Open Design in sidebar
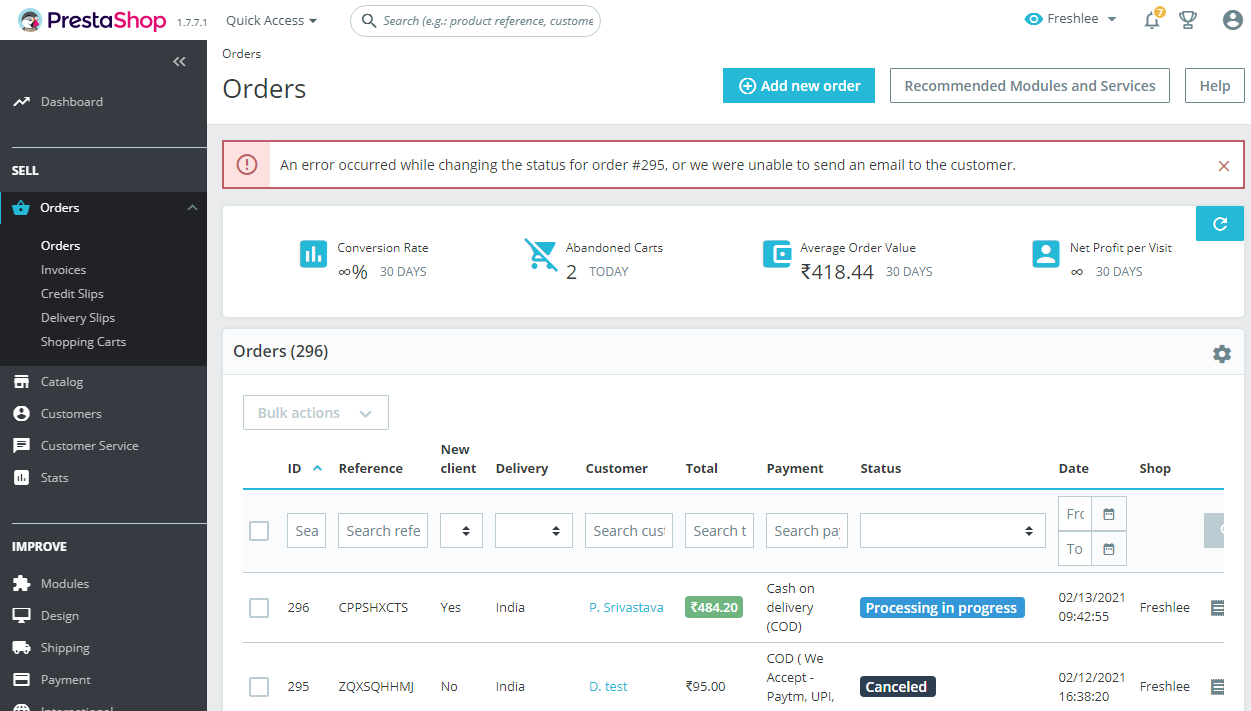This screenshot has width=1251, height=711. [59, 616]
